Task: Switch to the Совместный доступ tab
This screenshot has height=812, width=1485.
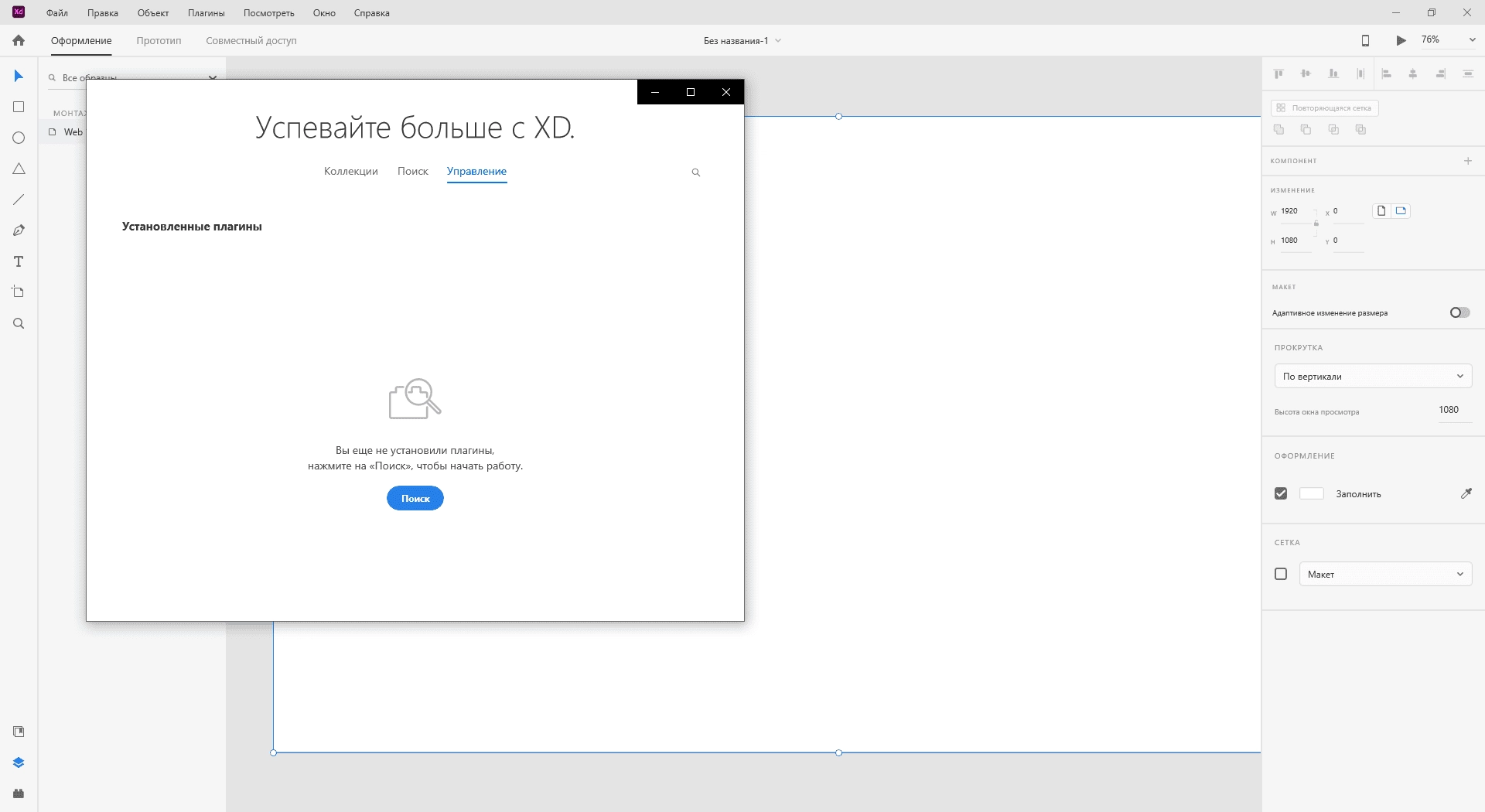Action: (251, 41)
